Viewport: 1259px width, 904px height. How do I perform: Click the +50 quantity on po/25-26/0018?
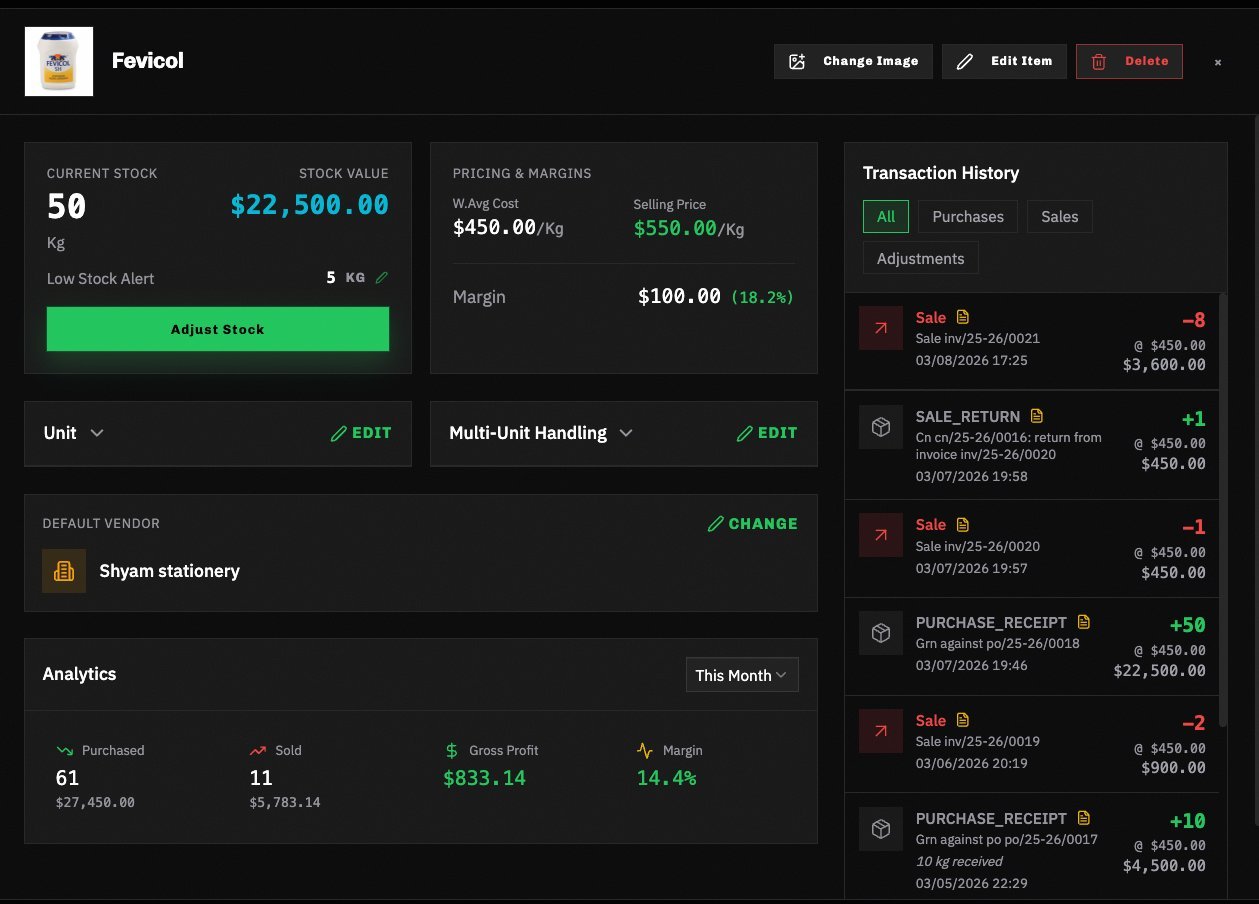point(1187,625)
